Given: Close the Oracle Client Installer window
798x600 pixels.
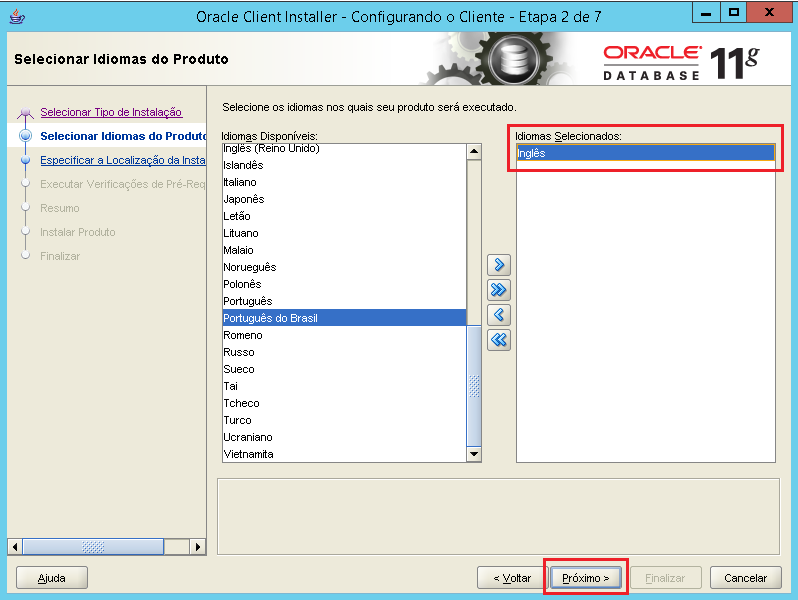Looking at the screenshot, I should 769,13.
